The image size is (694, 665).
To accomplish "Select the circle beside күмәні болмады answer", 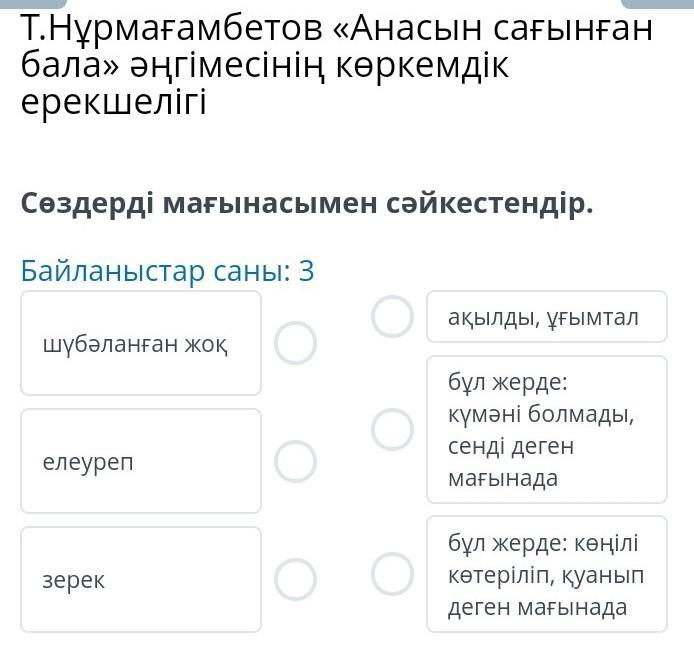I will pyautogui.click(x=393, y=429).
